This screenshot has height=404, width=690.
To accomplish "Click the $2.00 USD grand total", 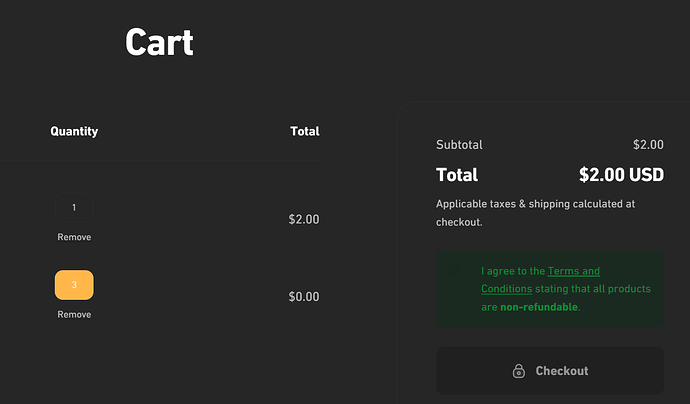I will click(621, 175).
